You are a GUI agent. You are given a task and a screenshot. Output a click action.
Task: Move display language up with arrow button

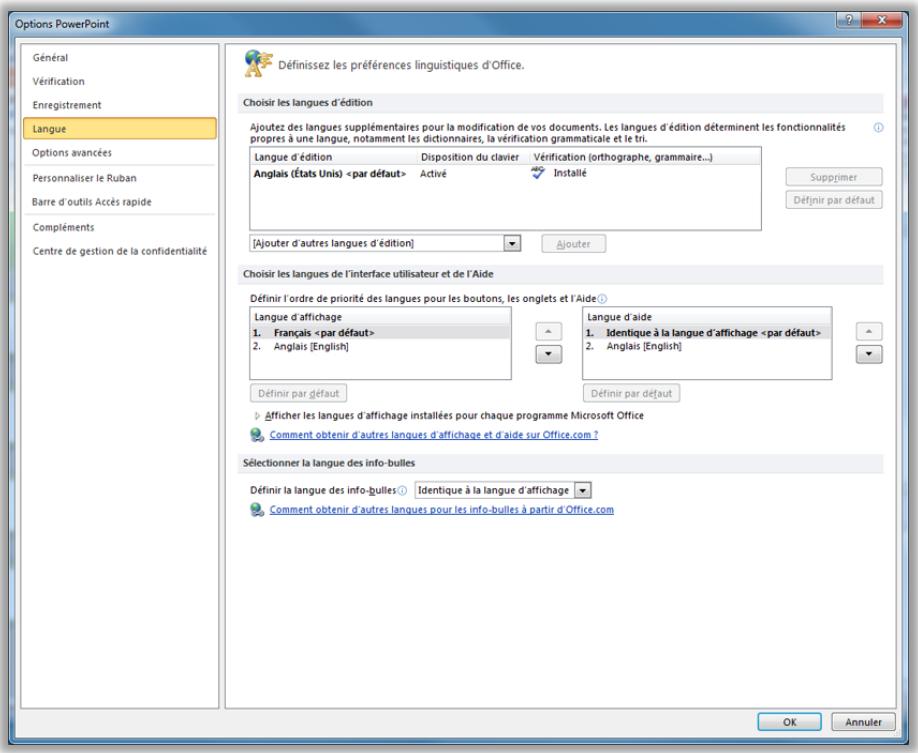coord(549,331)
